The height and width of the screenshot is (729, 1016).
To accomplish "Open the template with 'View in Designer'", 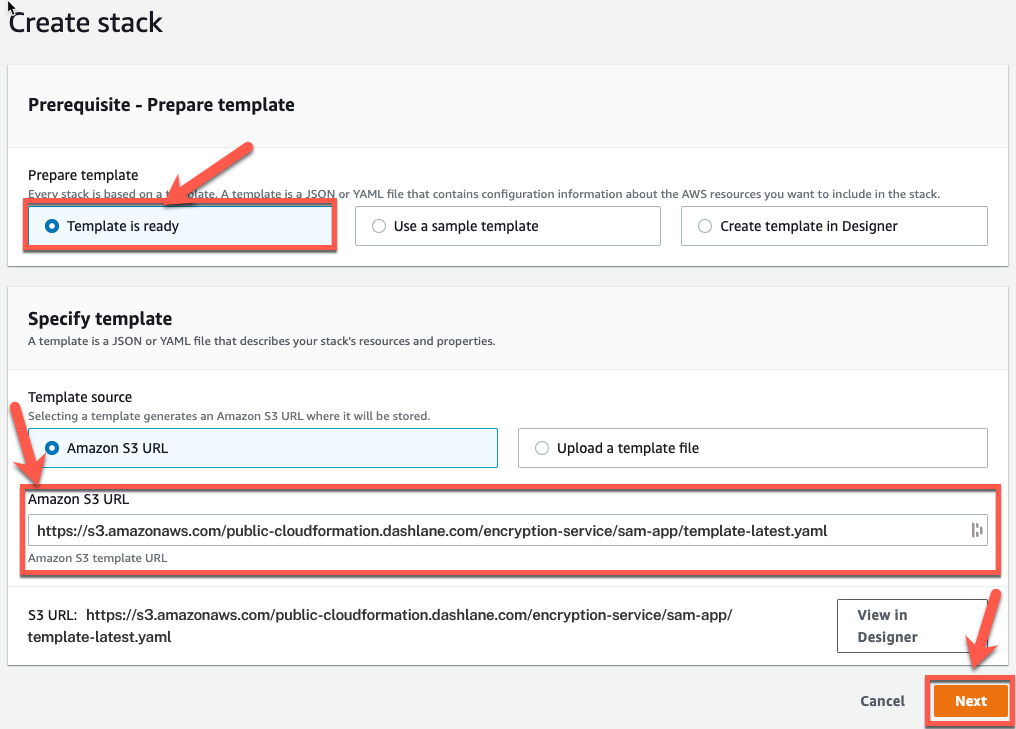I will 912,626.
